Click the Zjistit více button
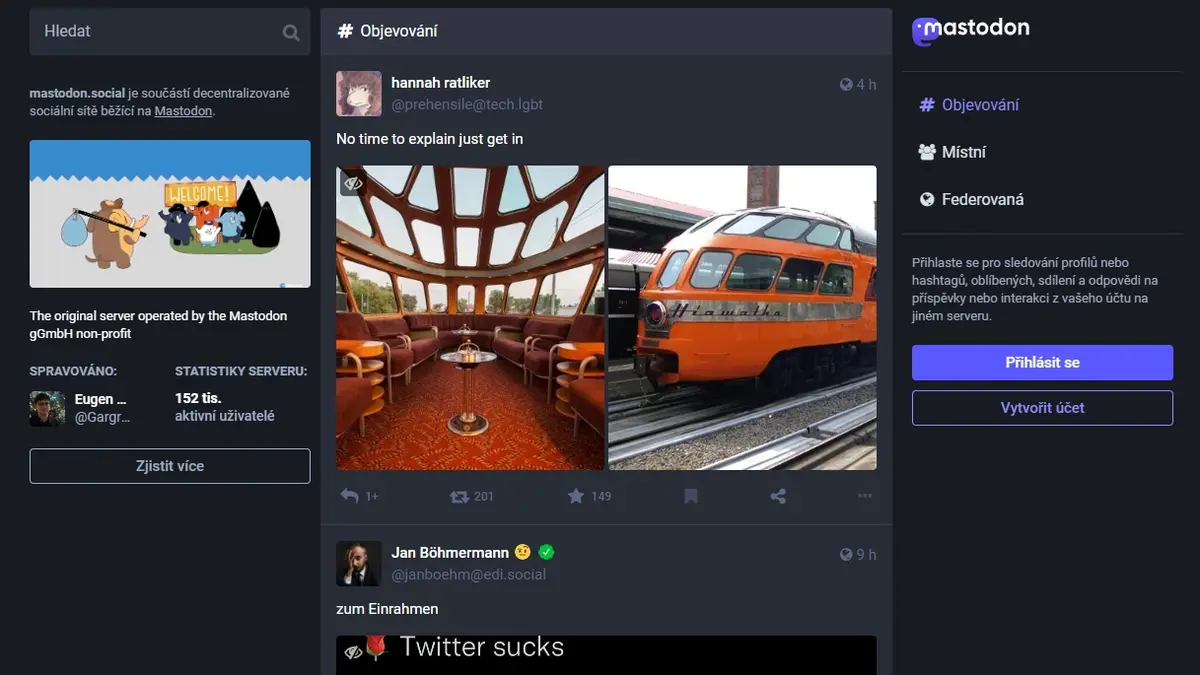The width and height of the screenshot is (1200, 675). [170, 466]
